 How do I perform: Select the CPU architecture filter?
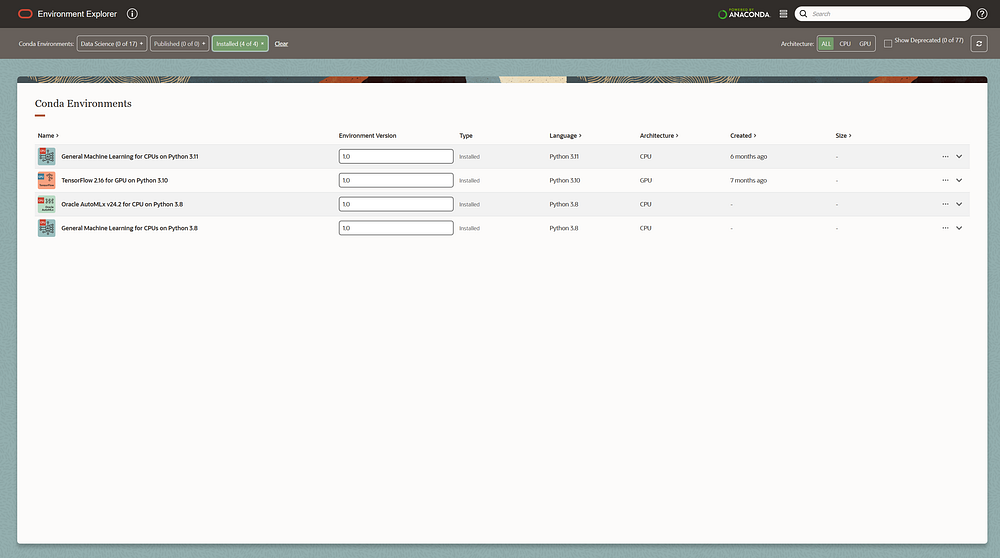[x=845, y=43]
